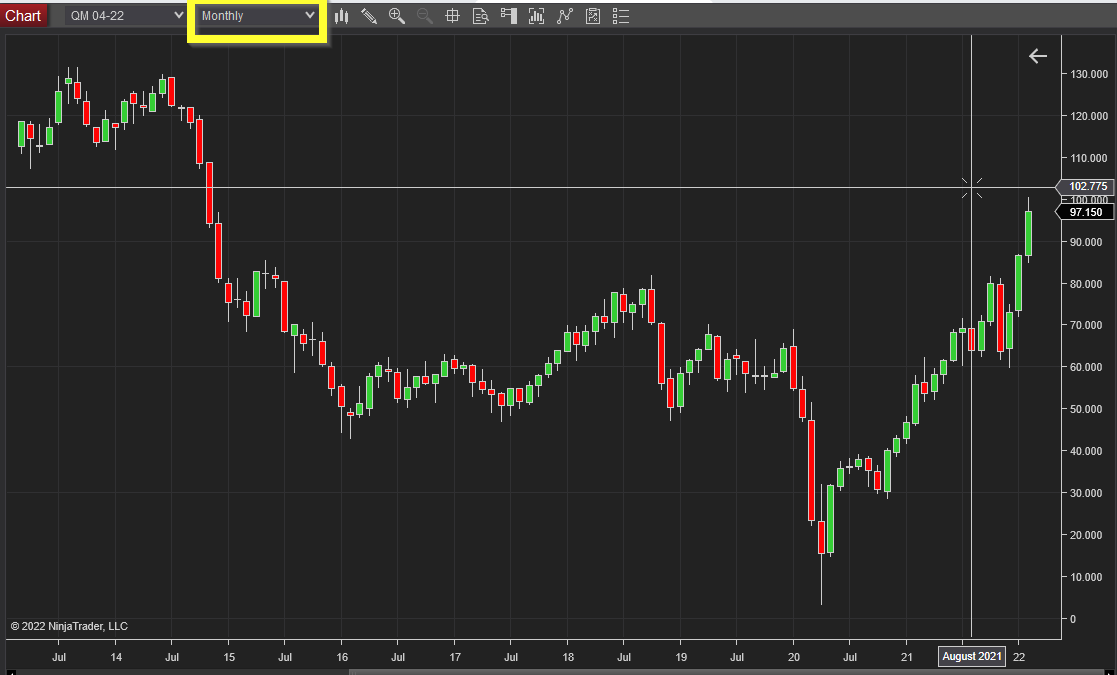Open the drawing tools pencil icon
Viewport: 1117px width, 675px height.
[369, 16]
